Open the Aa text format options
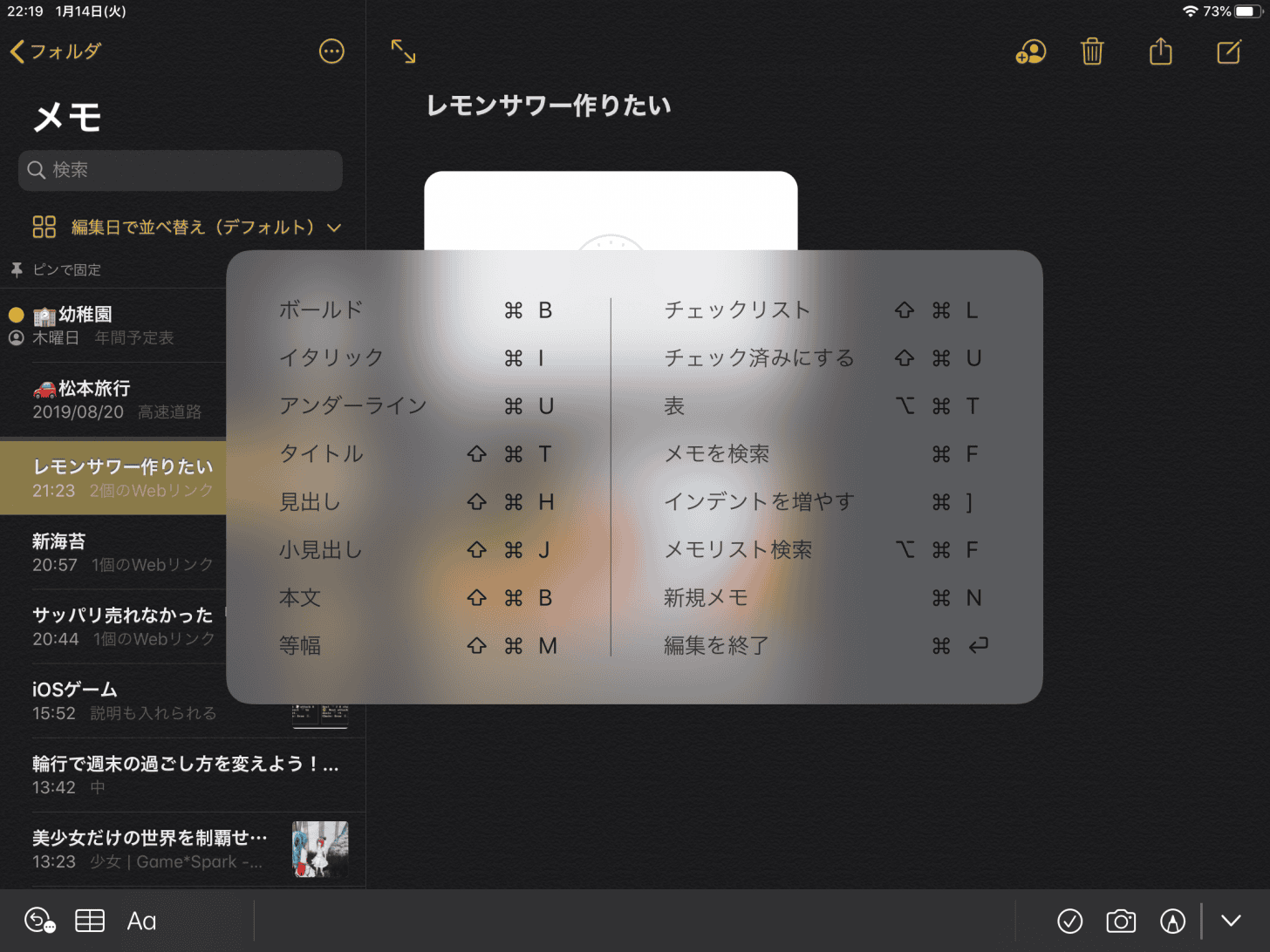This screenshot has width=1270, height=952. pyautogui.click(x=141, y=921)
